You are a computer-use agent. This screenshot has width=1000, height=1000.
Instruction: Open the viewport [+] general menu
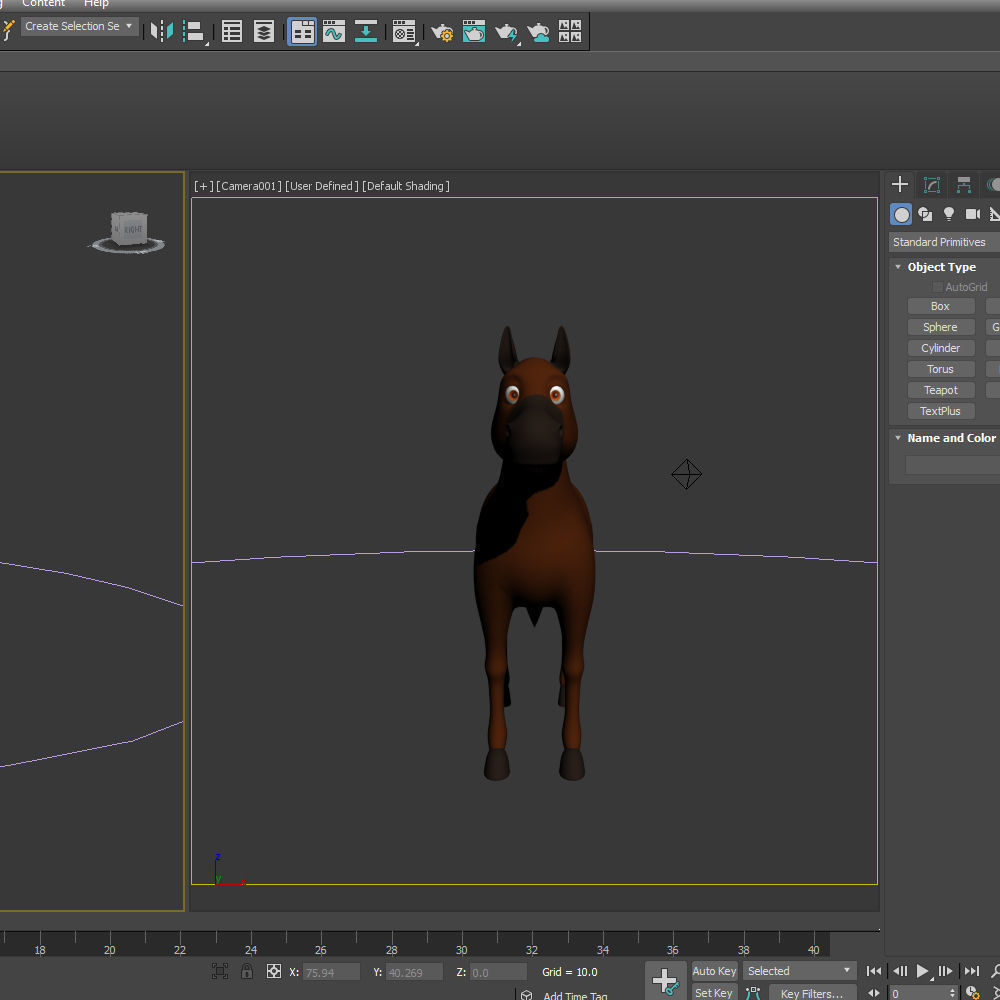point(203,186)
